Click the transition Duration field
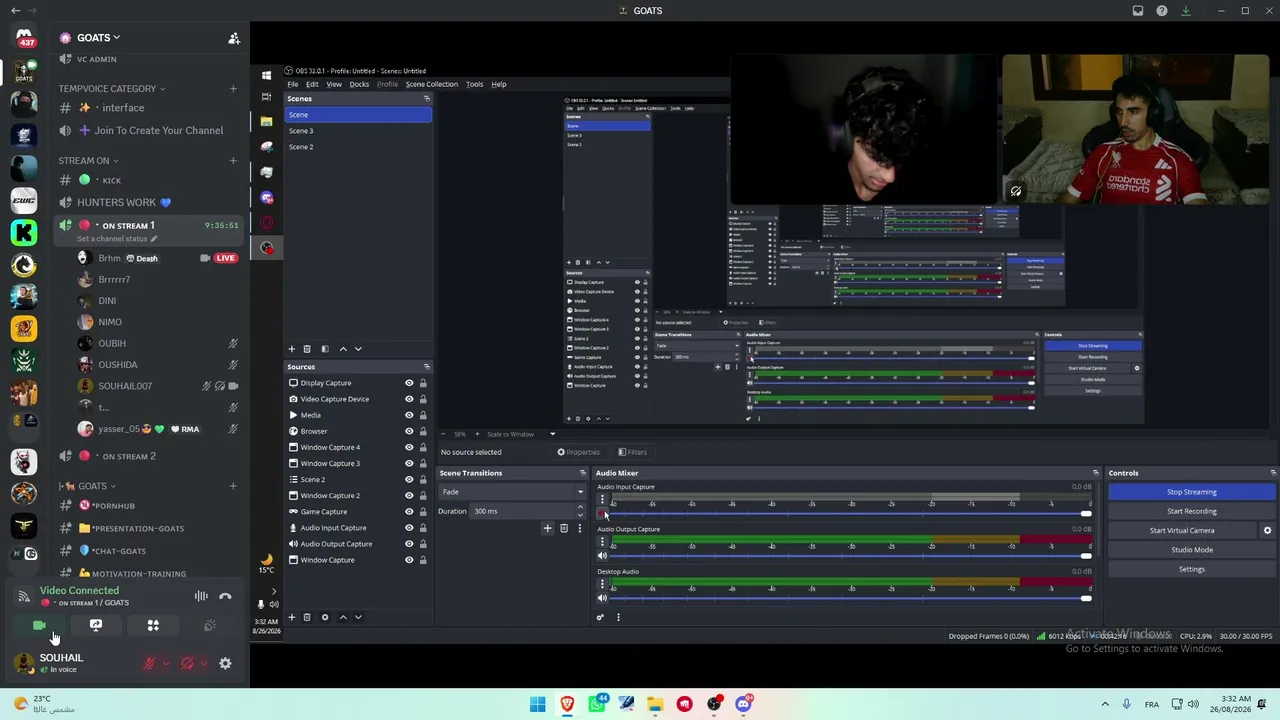 click(x=524, y=511)
